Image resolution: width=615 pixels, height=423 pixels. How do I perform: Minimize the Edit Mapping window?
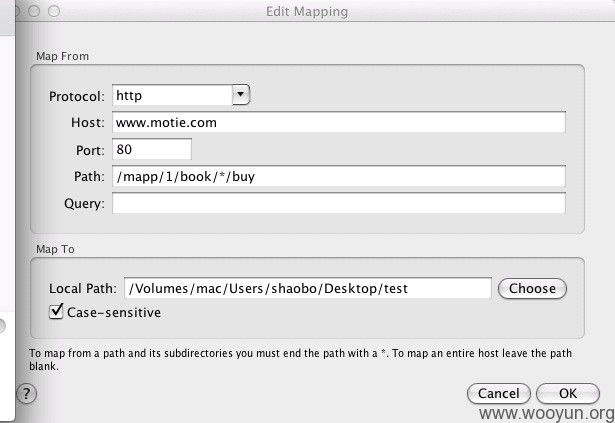point(34,11)
